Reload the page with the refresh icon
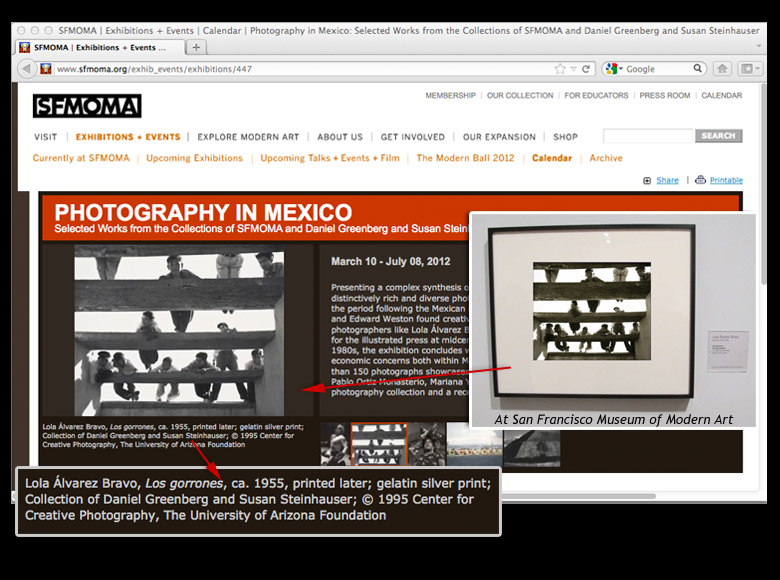Image resolution: width=780 pixels, height=580 pixels. click(x=585, y=69)
